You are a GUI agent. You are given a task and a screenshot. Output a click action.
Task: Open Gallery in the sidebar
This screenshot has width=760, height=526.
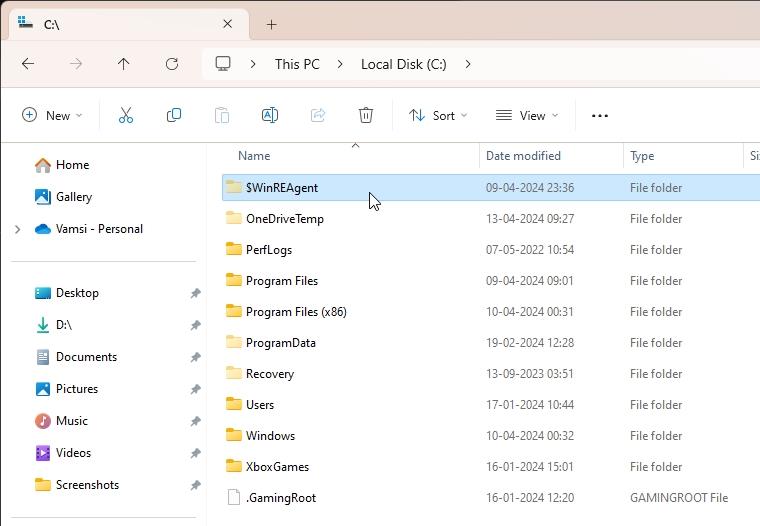pos(63,197)
